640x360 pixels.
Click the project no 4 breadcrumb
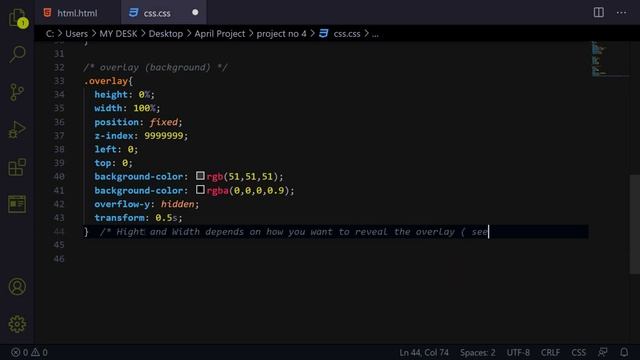281,34
